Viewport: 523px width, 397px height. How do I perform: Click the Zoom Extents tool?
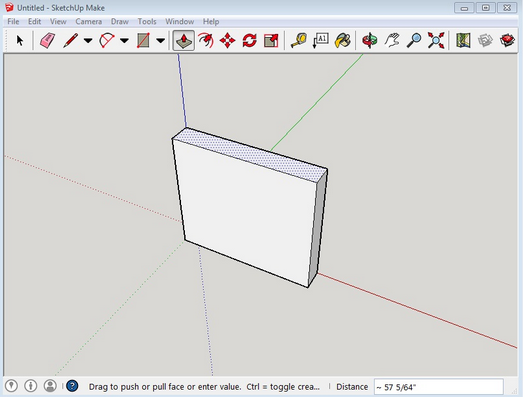(x=436, y=41)
